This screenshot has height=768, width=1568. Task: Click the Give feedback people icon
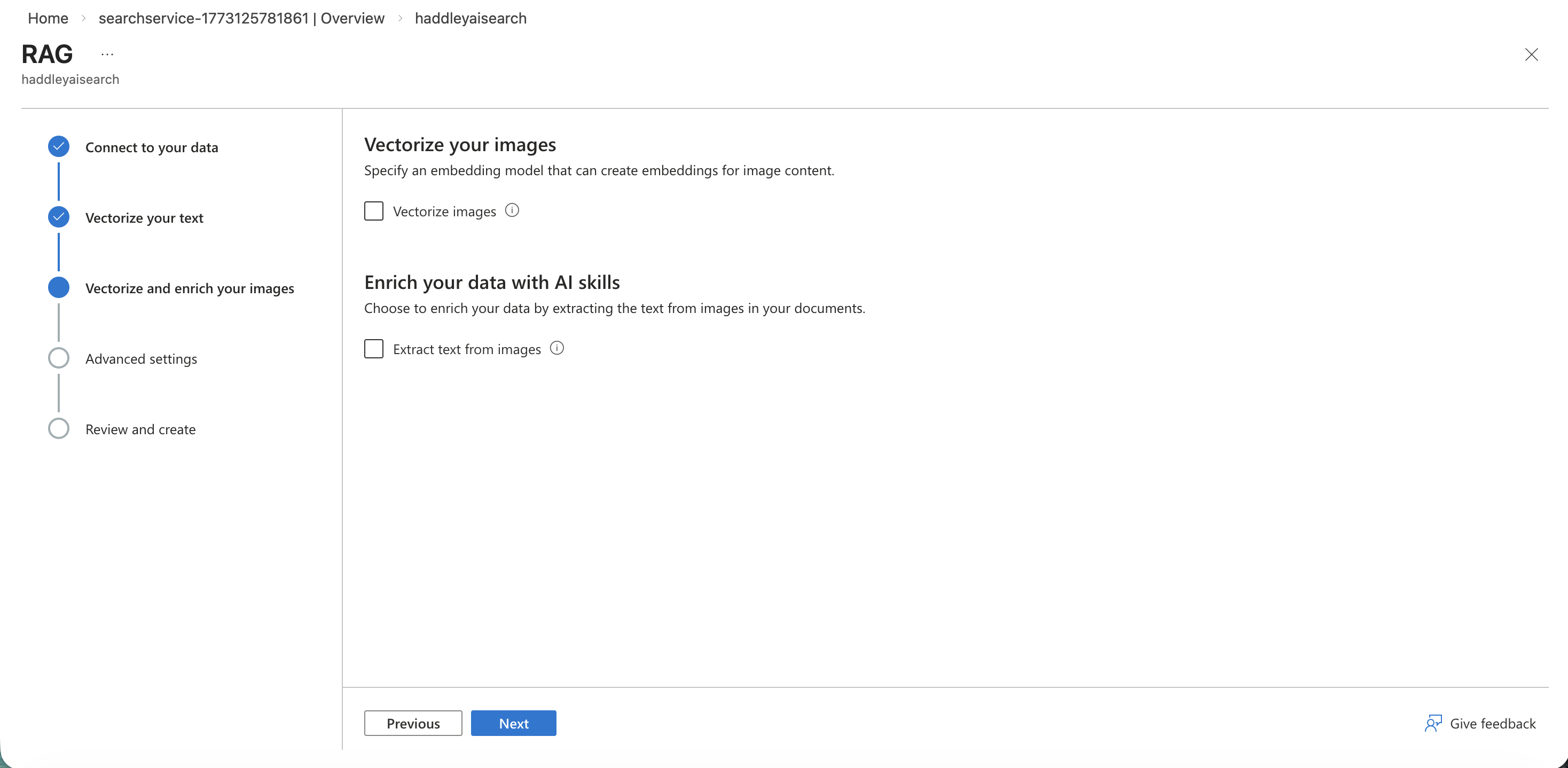(1433, 724)
